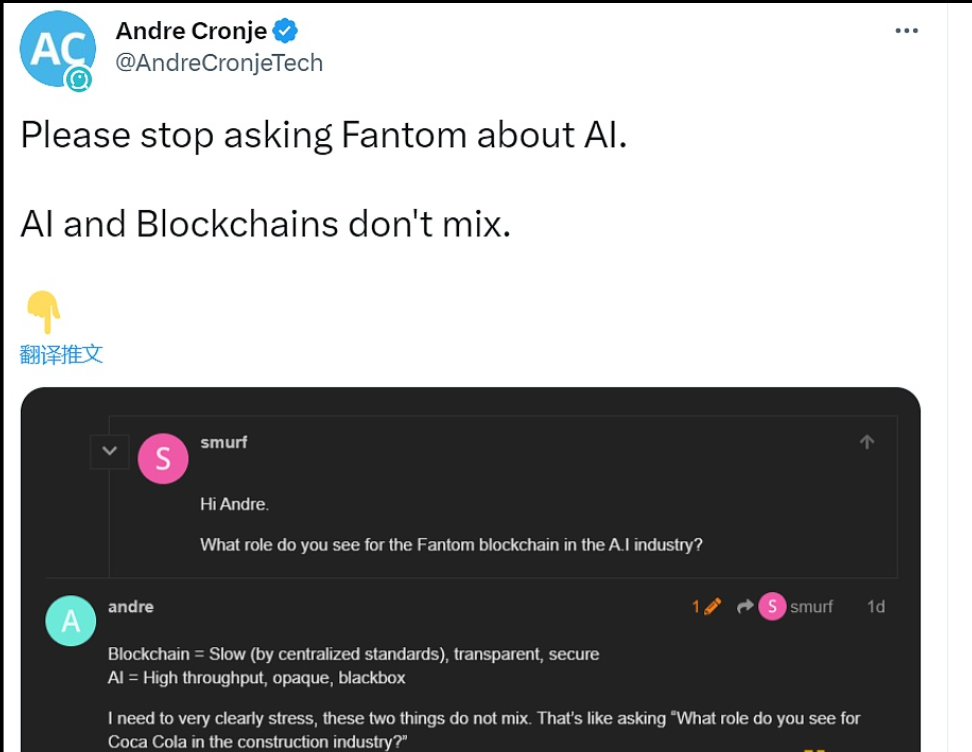This screenshot has height=752, width=972.
Task: Click the tweet text about Fantom and AI
Action: click(324, 135)
